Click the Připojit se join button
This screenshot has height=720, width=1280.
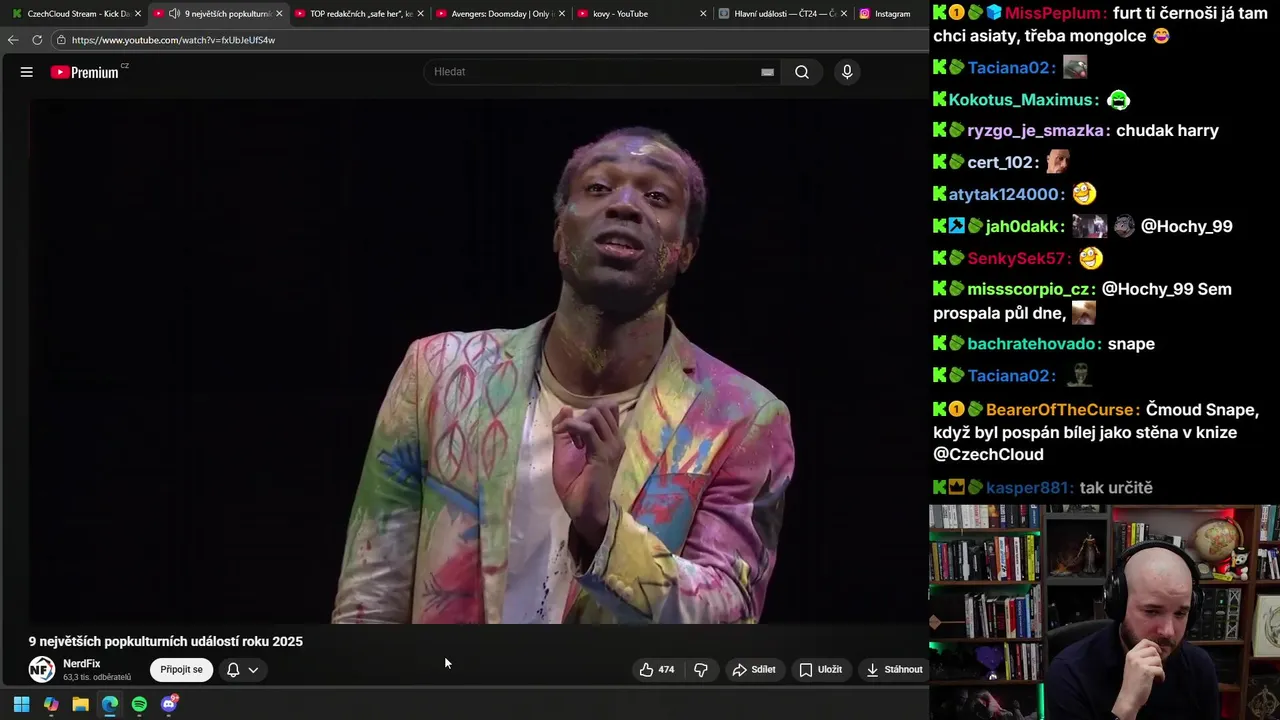pyautogui.click(x=181, y=669)
